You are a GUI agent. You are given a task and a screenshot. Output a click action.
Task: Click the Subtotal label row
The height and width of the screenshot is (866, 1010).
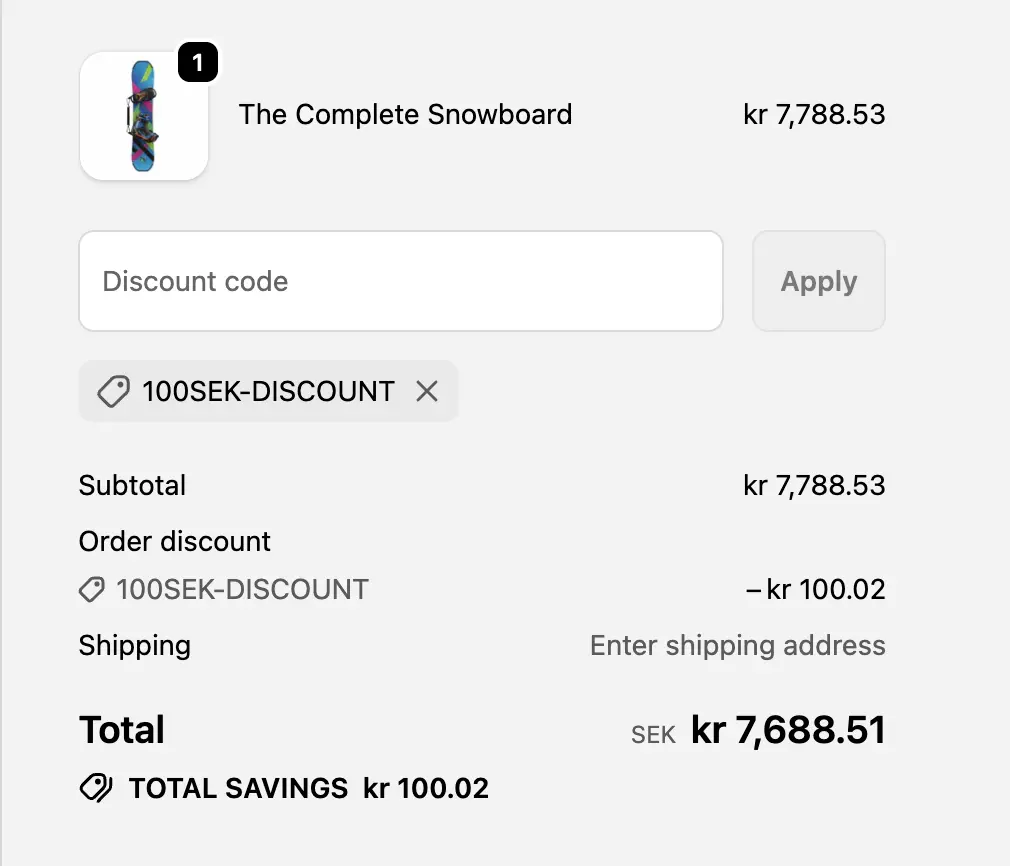coord(132,485)
